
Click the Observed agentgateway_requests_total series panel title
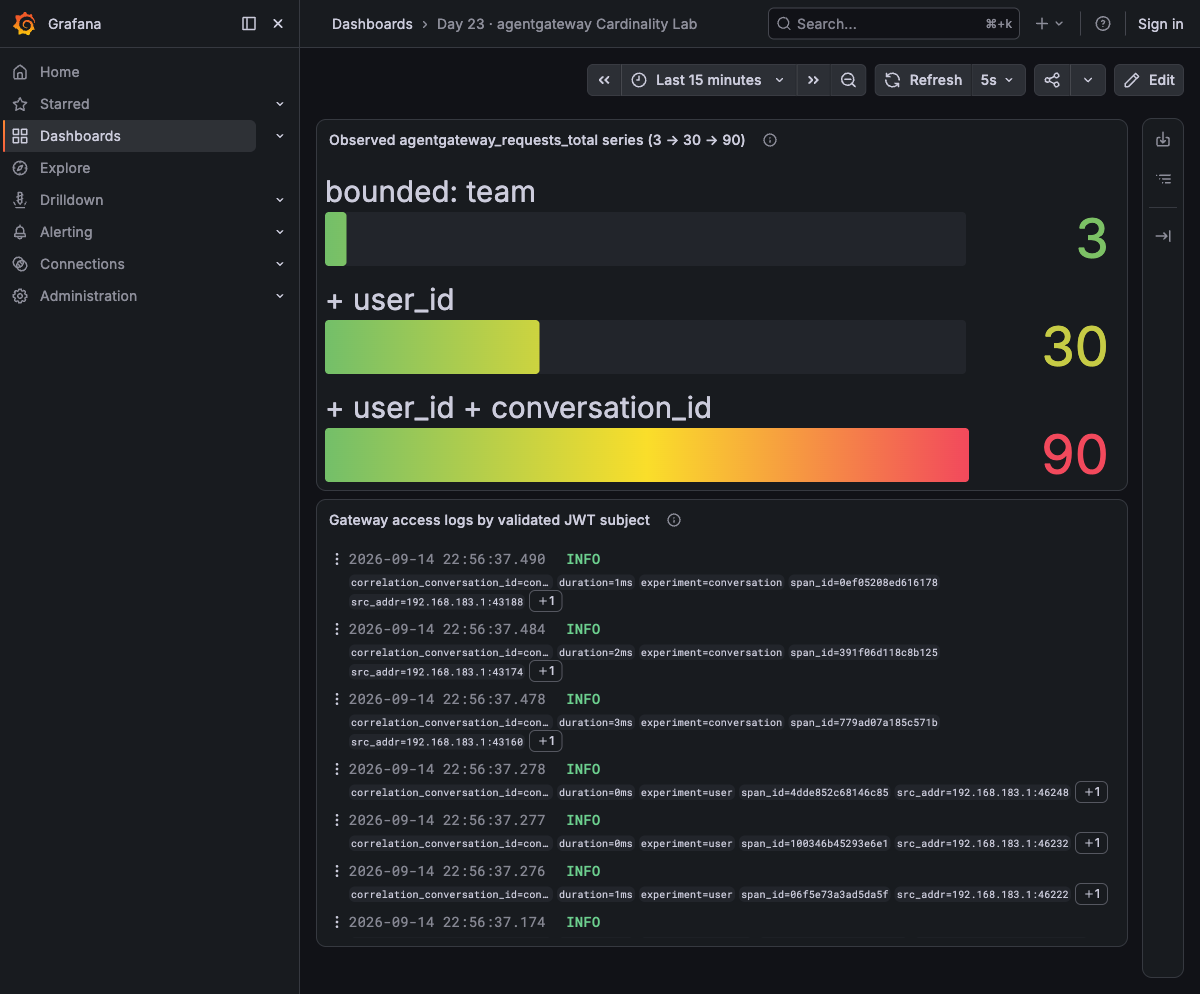coord(537,140)
